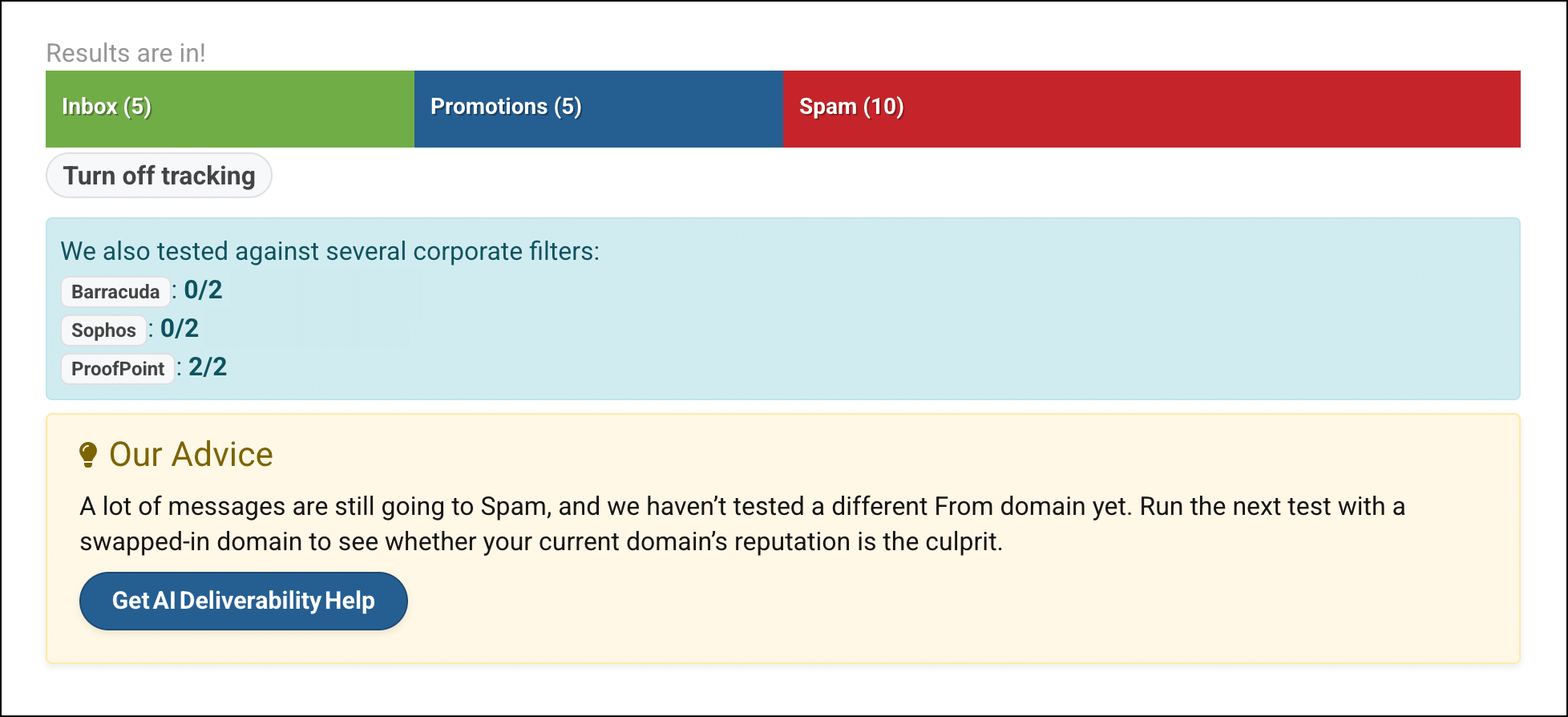Turn off tracking
This screenshot has height=717, width=1568.
click(159, 176)
